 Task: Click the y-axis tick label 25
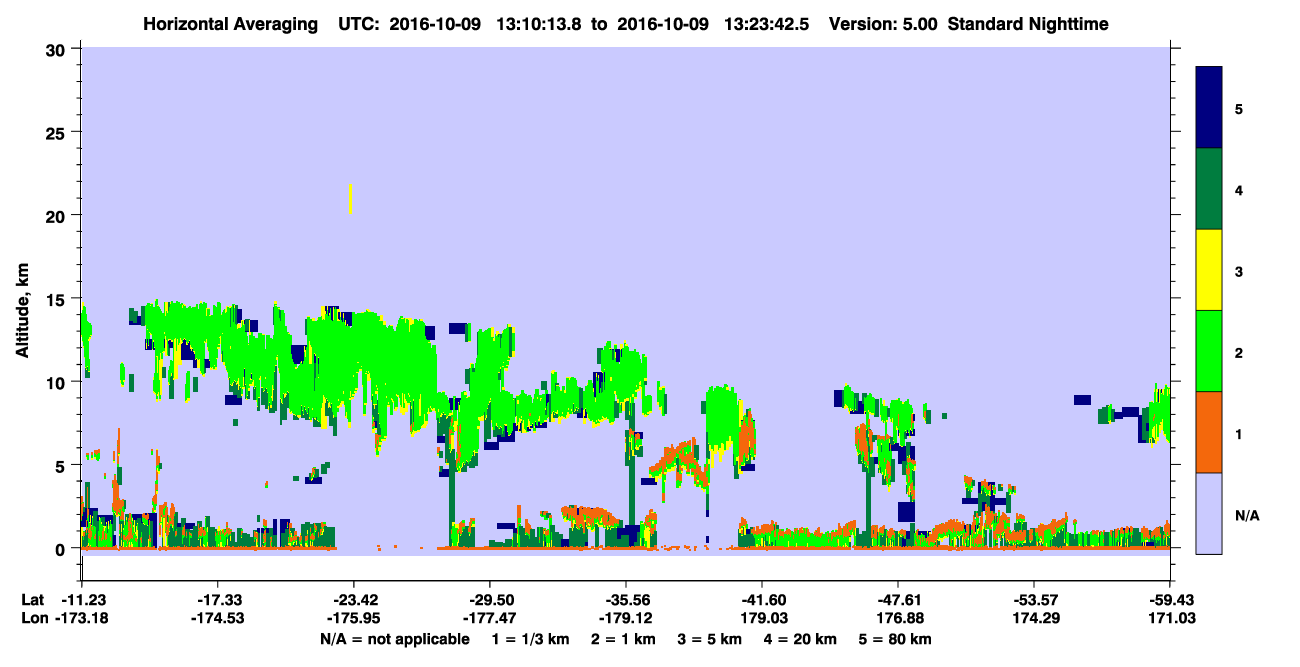(57, 132)
